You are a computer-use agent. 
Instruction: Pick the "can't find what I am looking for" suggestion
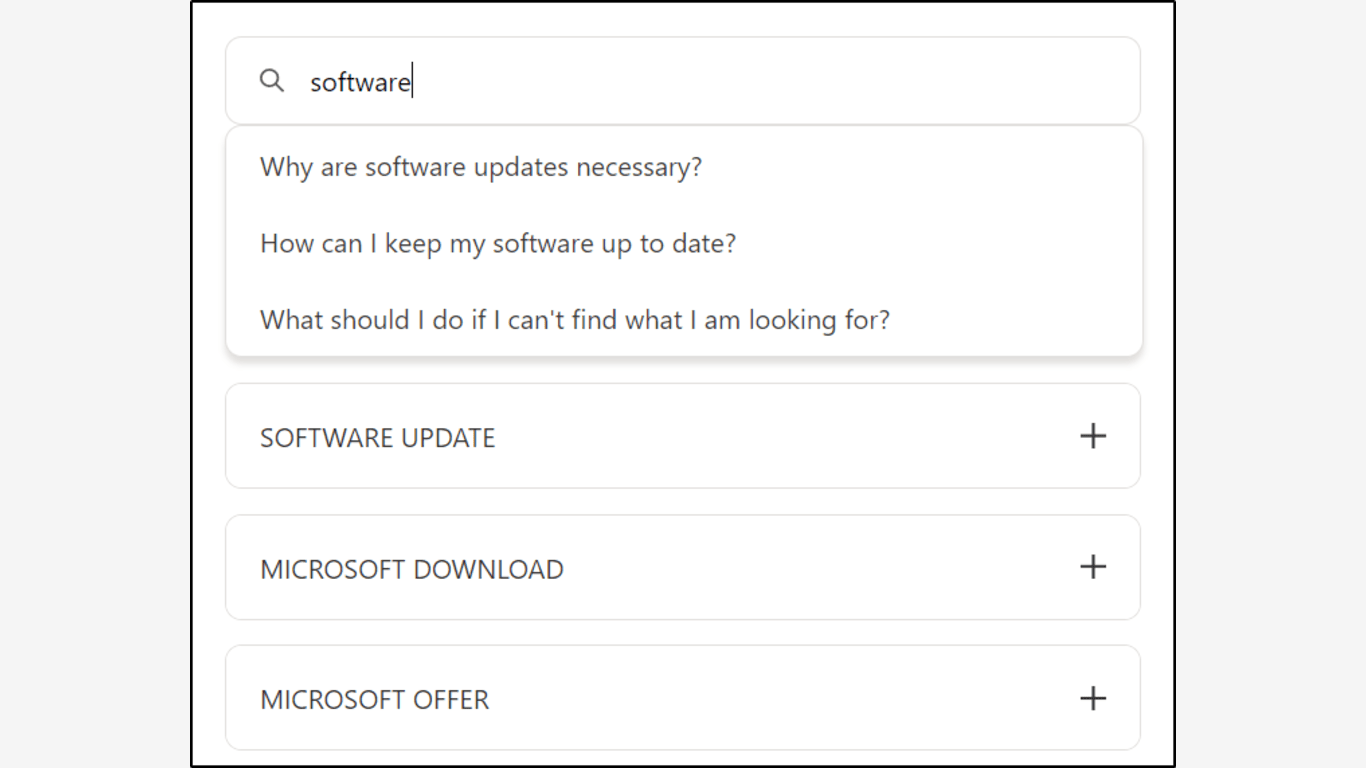(x=575, y=320)
